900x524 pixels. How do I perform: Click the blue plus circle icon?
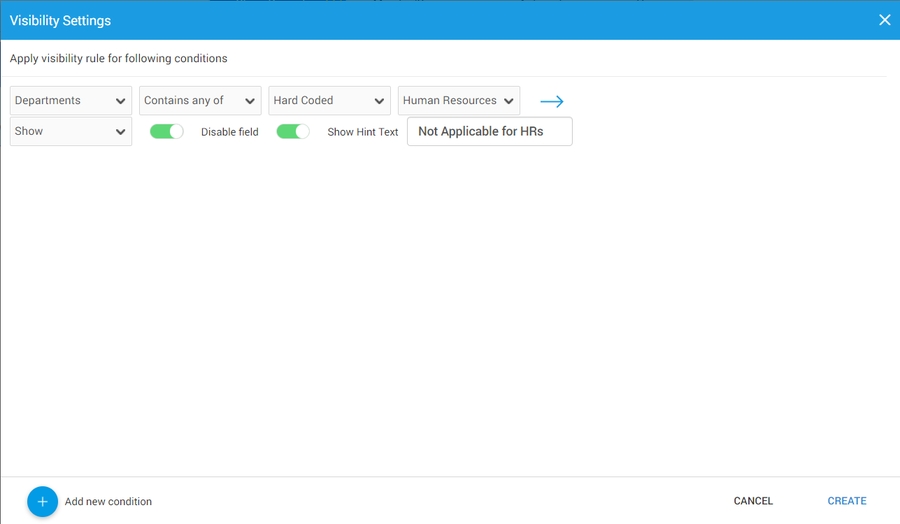42,502
